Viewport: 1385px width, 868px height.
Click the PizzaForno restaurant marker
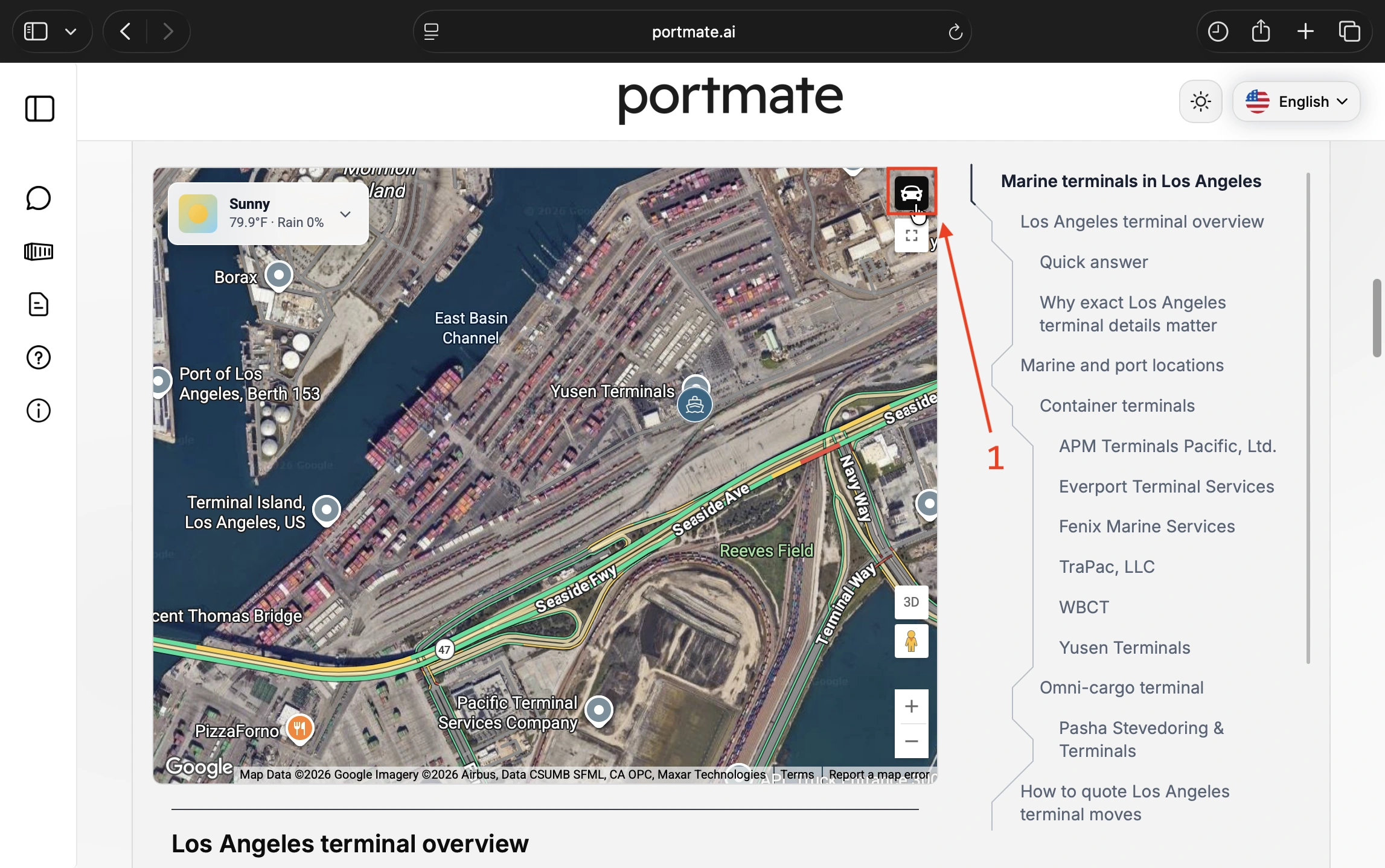click(x=299, y=729)
